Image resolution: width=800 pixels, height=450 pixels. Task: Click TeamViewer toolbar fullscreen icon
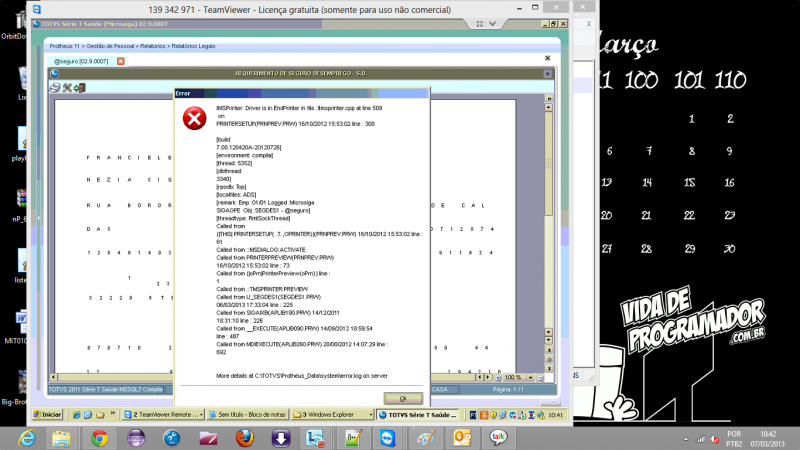tap(480, 24)
